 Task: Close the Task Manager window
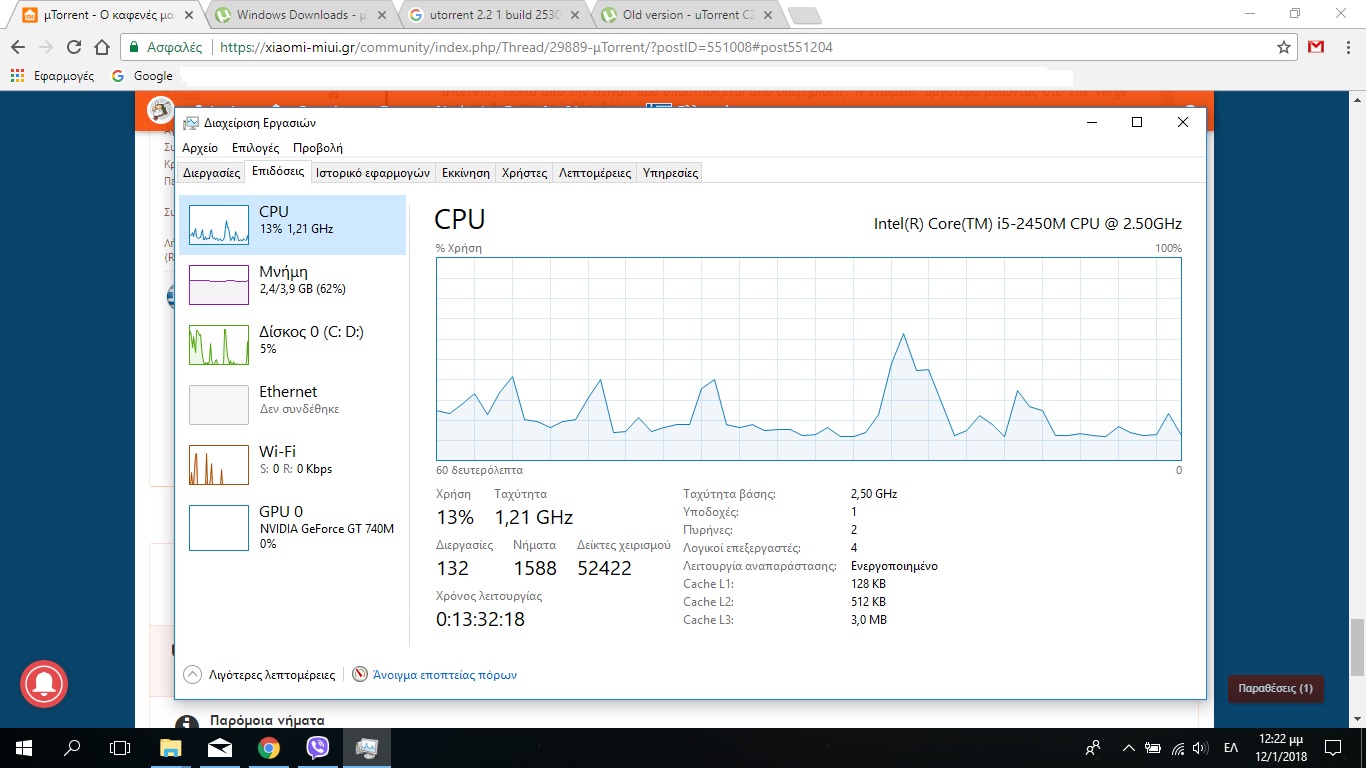[1183, 122]
